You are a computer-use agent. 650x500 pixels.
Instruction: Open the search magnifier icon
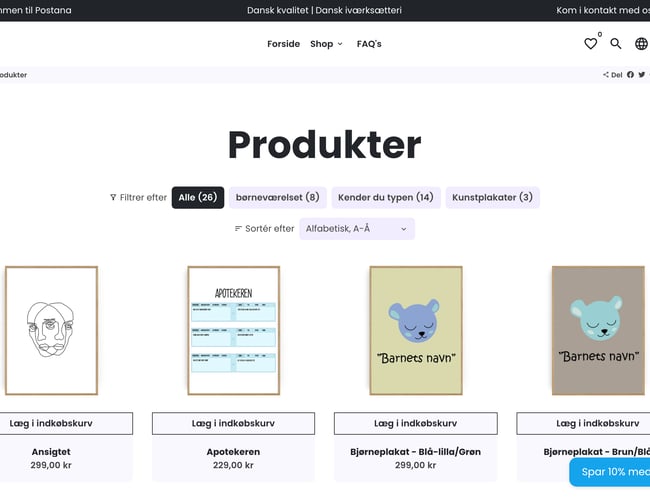tap(616, 44)
